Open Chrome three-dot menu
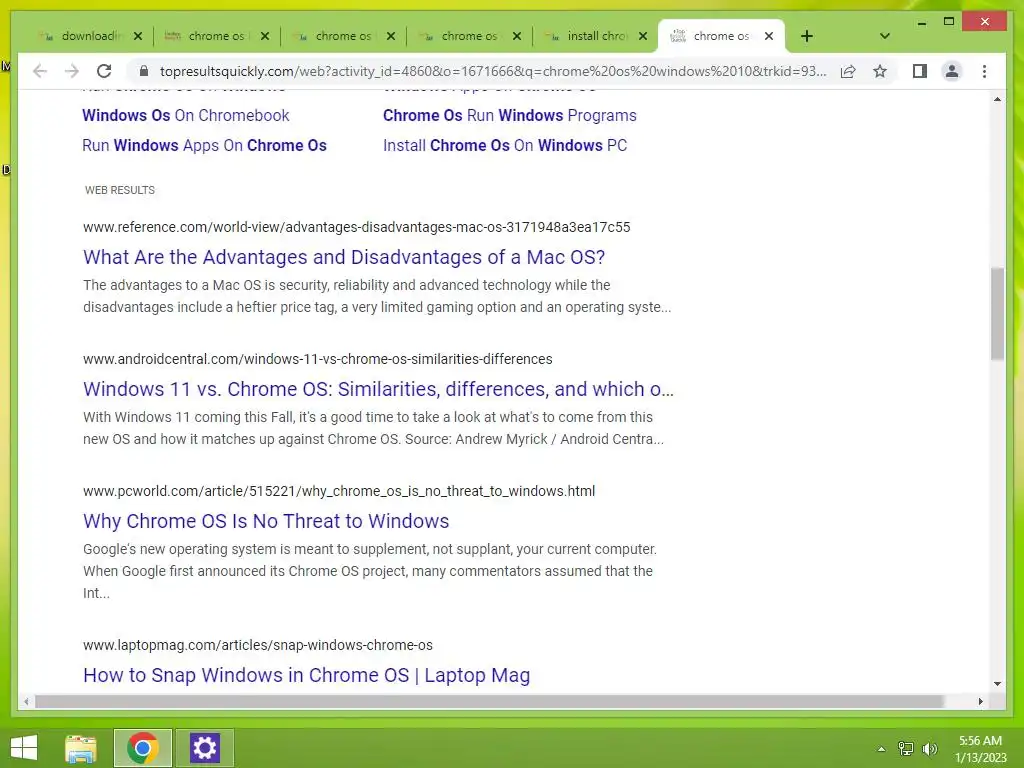 (984, 71)
